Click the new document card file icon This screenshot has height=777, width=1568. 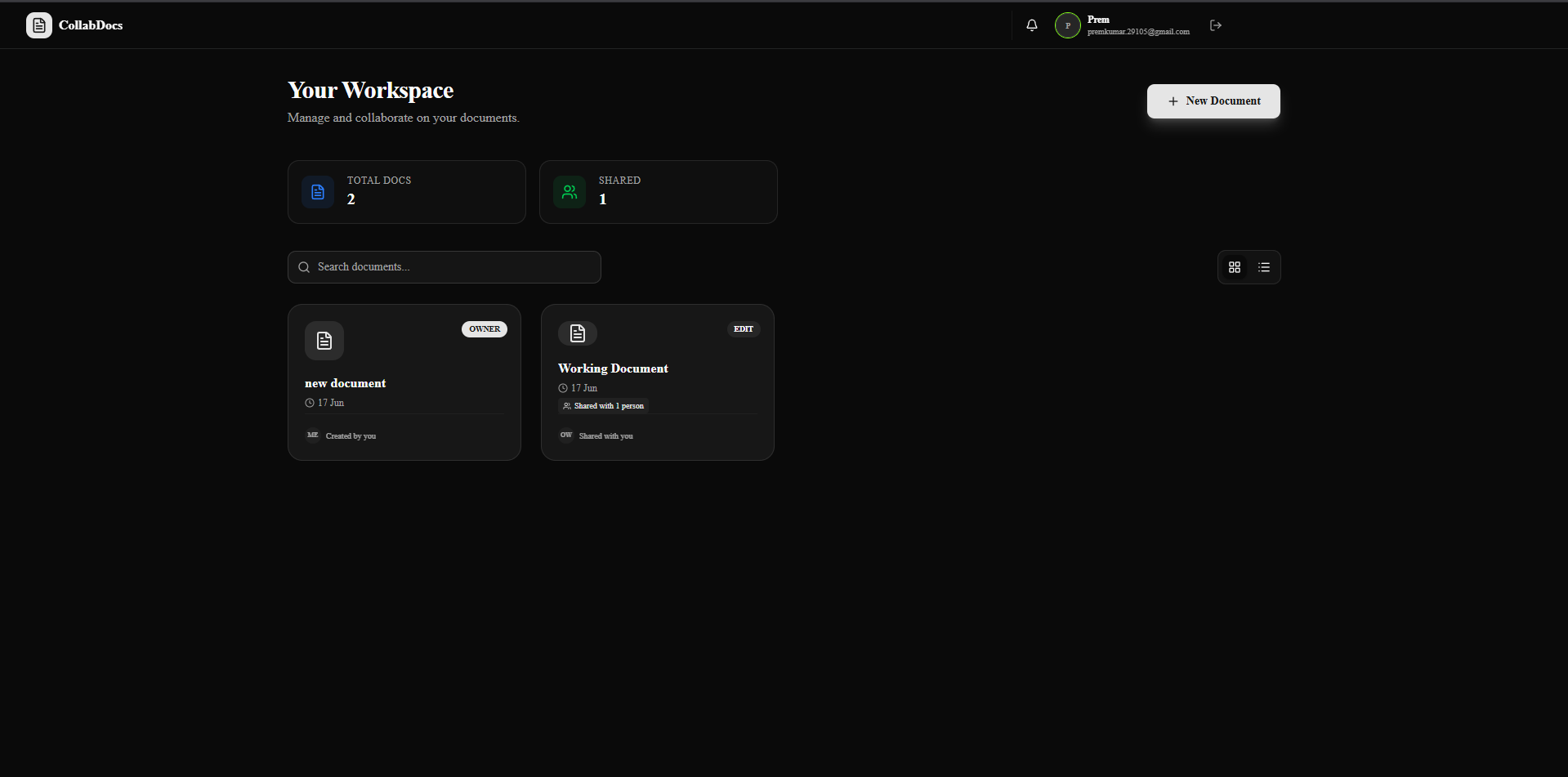[324, 341]
